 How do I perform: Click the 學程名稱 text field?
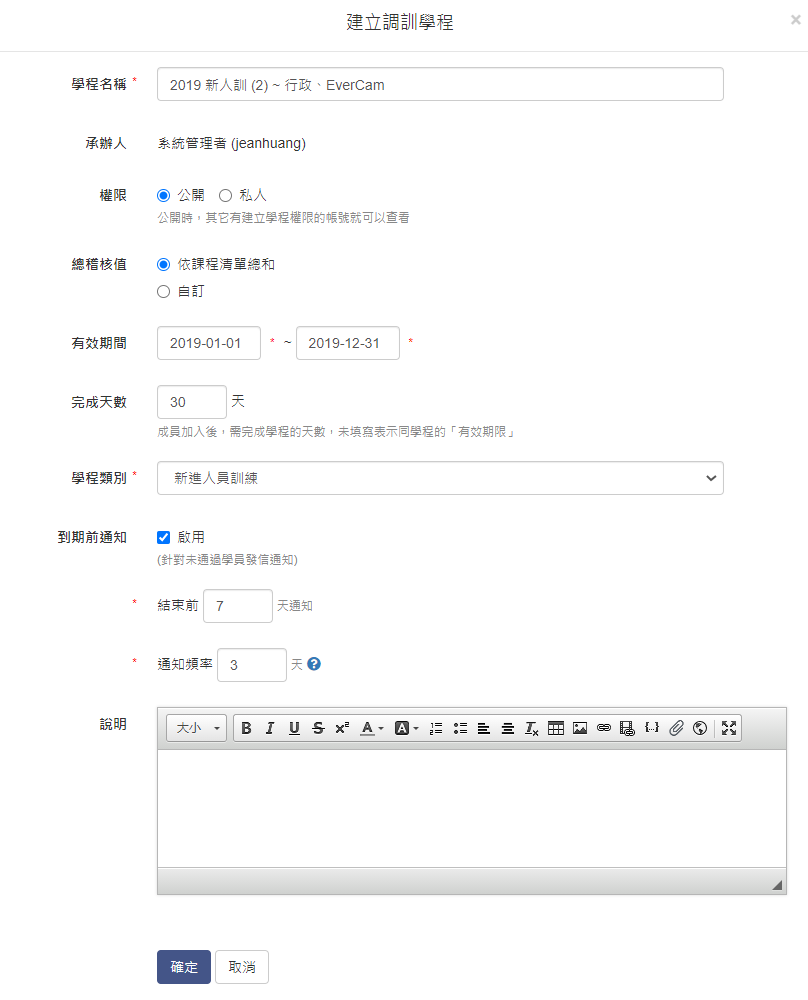pyautogui.click(x=440, y=85)
